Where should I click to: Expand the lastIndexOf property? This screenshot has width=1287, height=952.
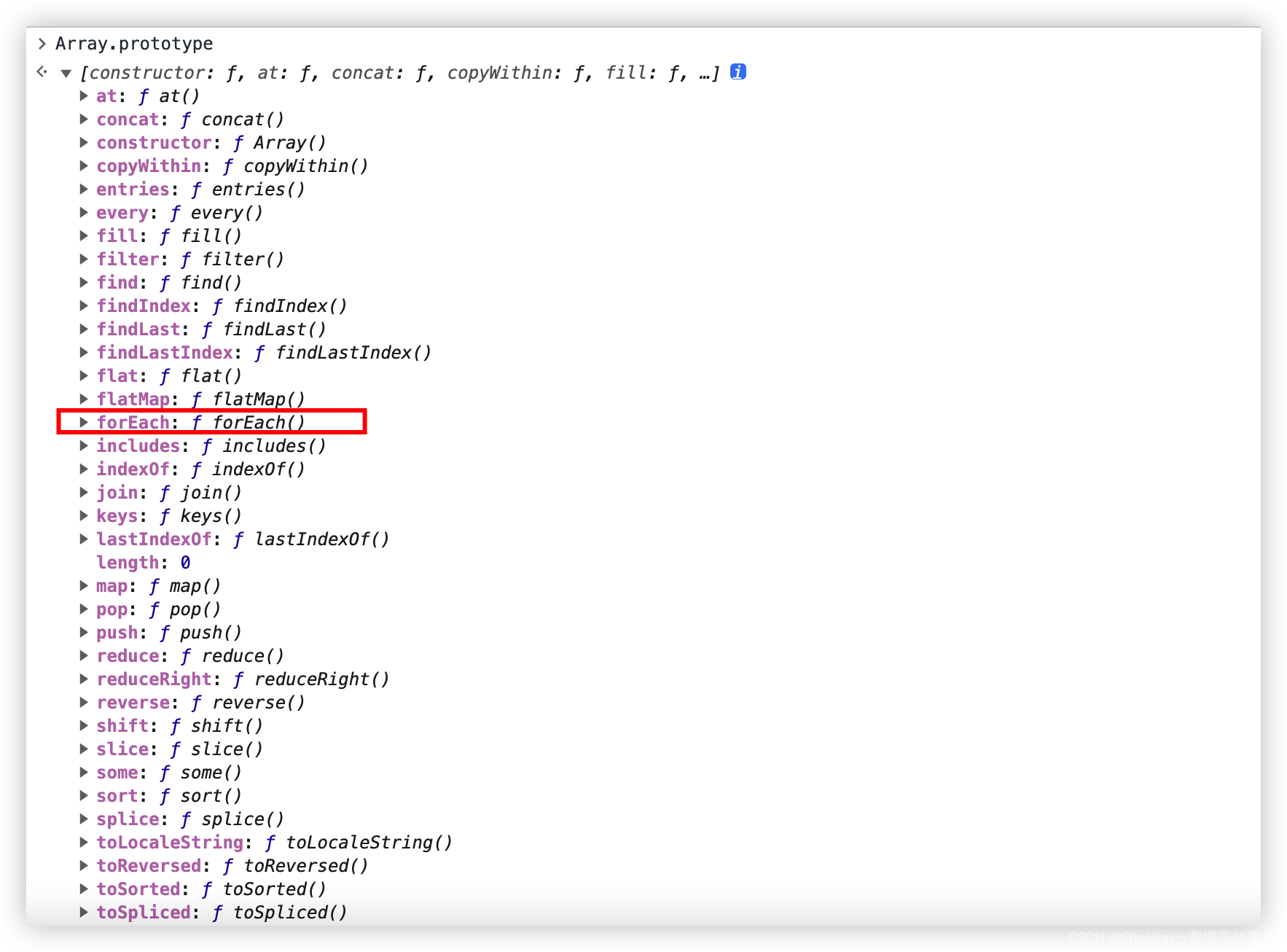(84, 539)
